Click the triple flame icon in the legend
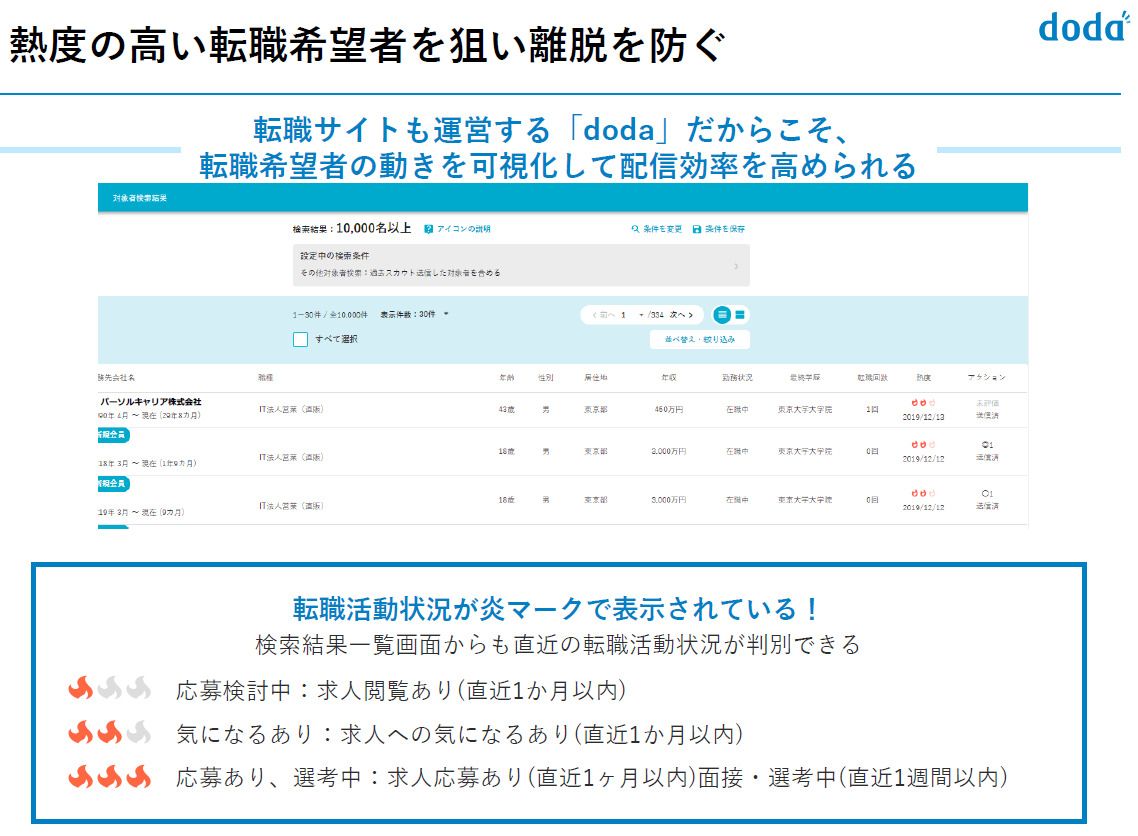The image size is (1138, 836). tap(110, 777)
